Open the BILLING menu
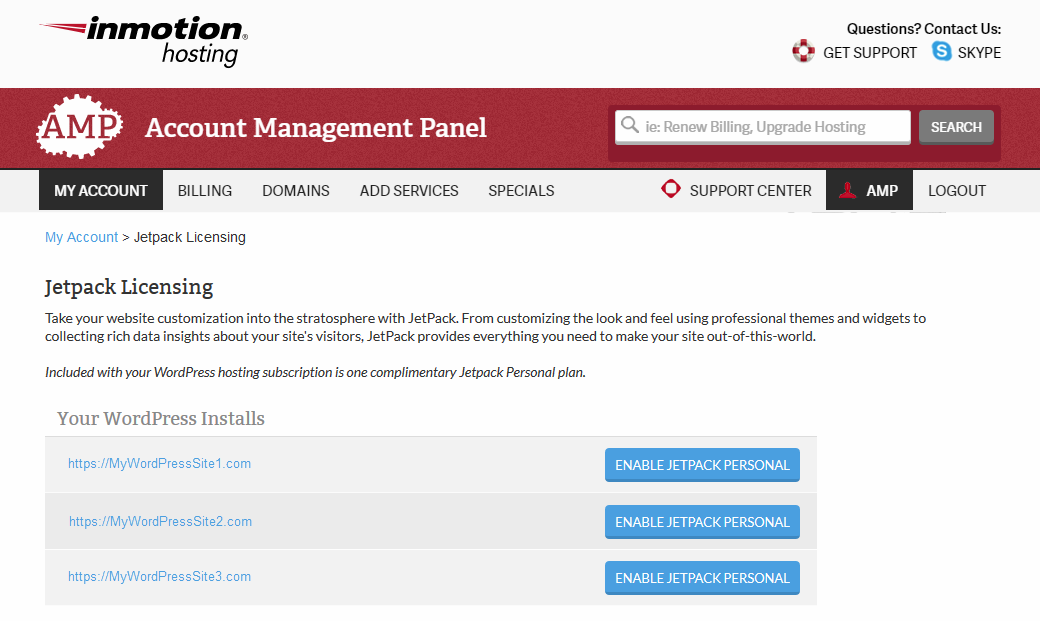The height and width of the screenshot is (621, 1040). click(x=205, y=190)
